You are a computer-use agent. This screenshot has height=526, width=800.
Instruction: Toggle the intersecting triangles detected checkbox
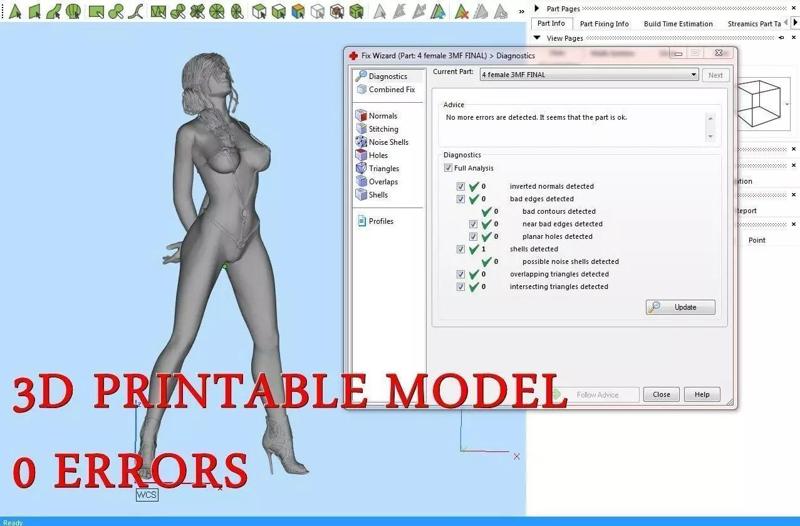point(461,287)
